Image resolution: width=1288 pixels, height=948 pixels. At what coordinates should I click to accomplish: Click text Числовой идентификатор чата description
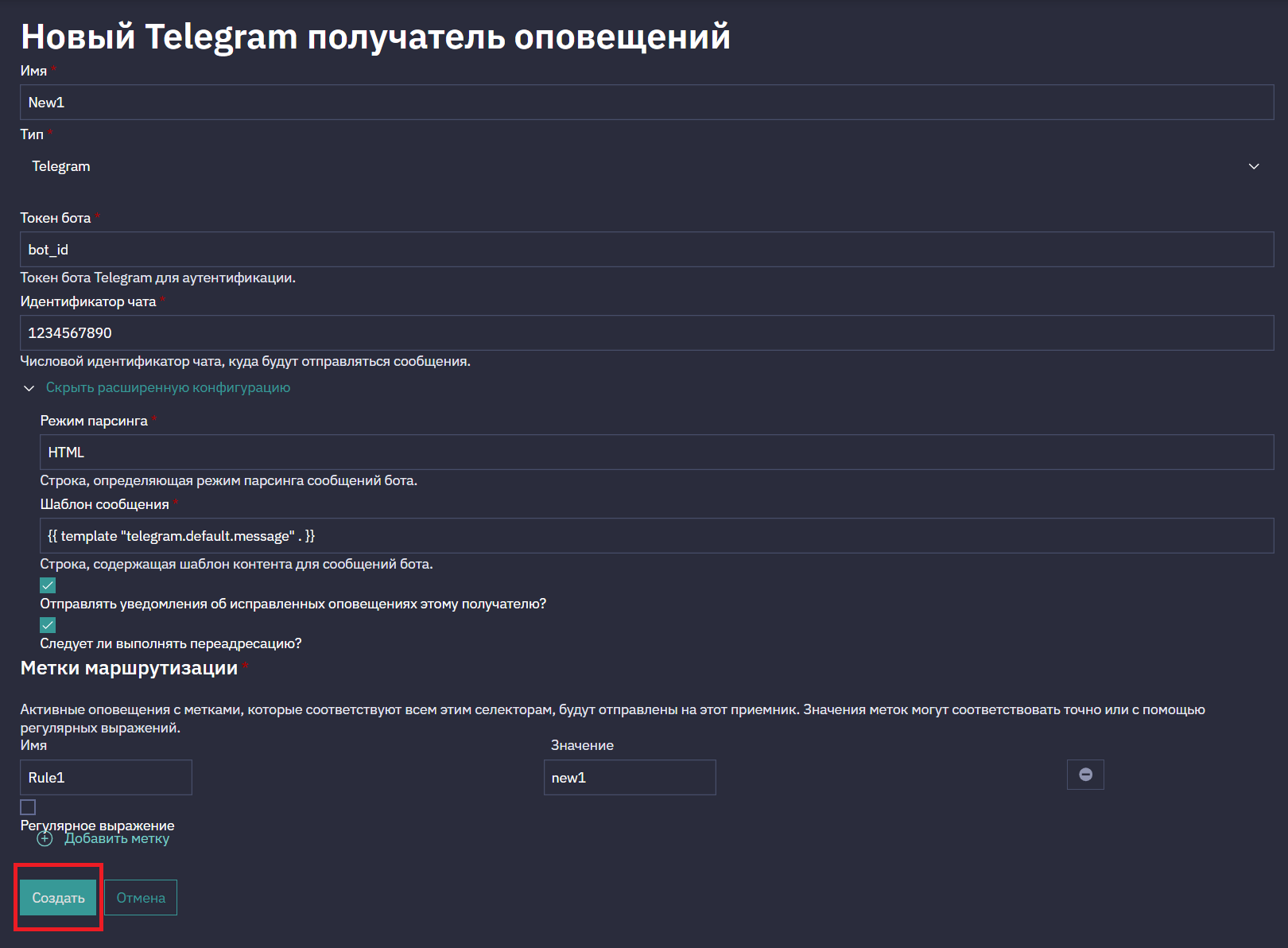click(x=246, y=361)
